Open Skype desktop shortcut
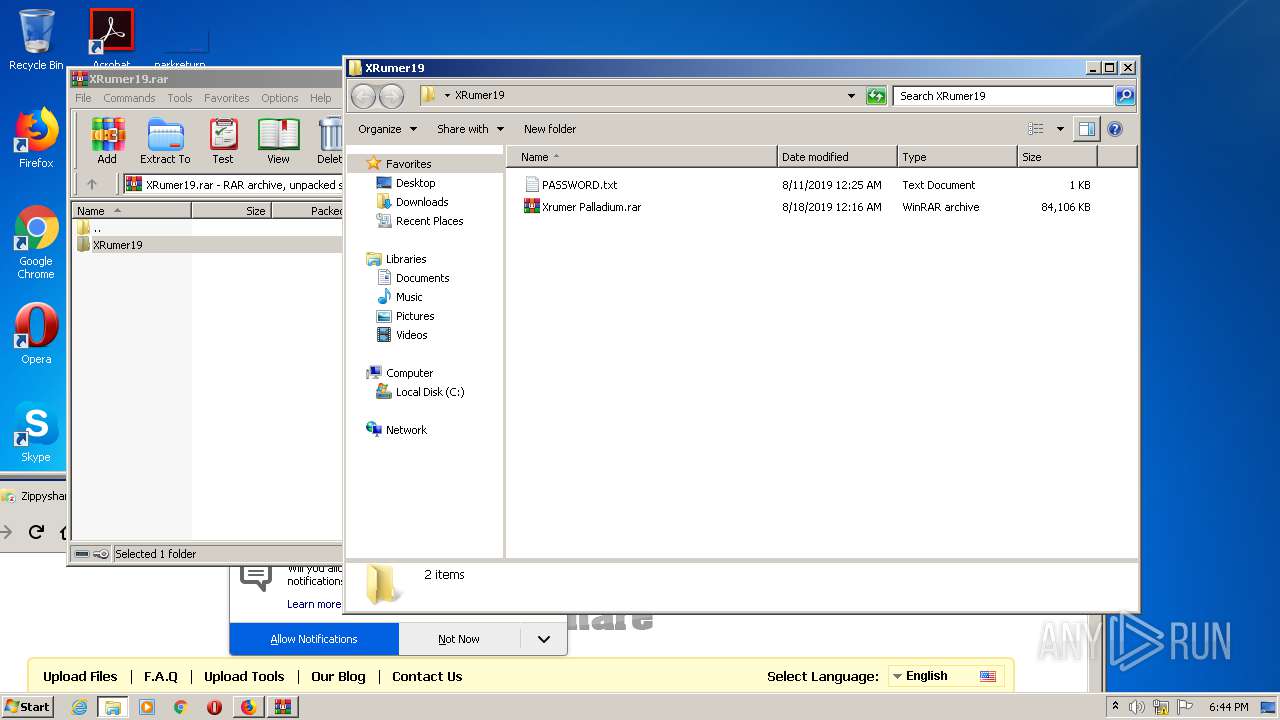The width and height of the screenshot is (1280, 720). coord(36,432)
